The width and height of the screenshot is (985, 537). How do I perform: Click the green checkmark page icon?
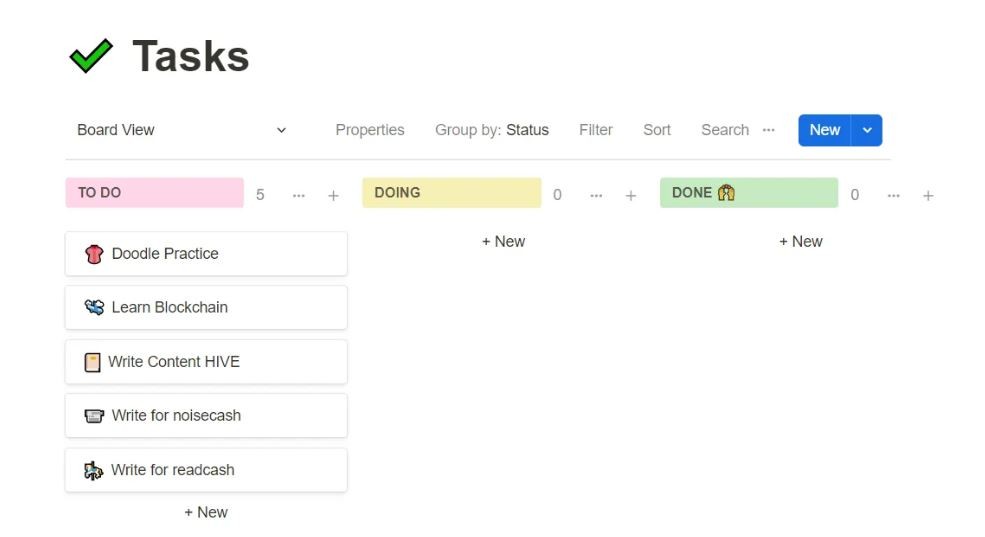click(x=91, y=56)
